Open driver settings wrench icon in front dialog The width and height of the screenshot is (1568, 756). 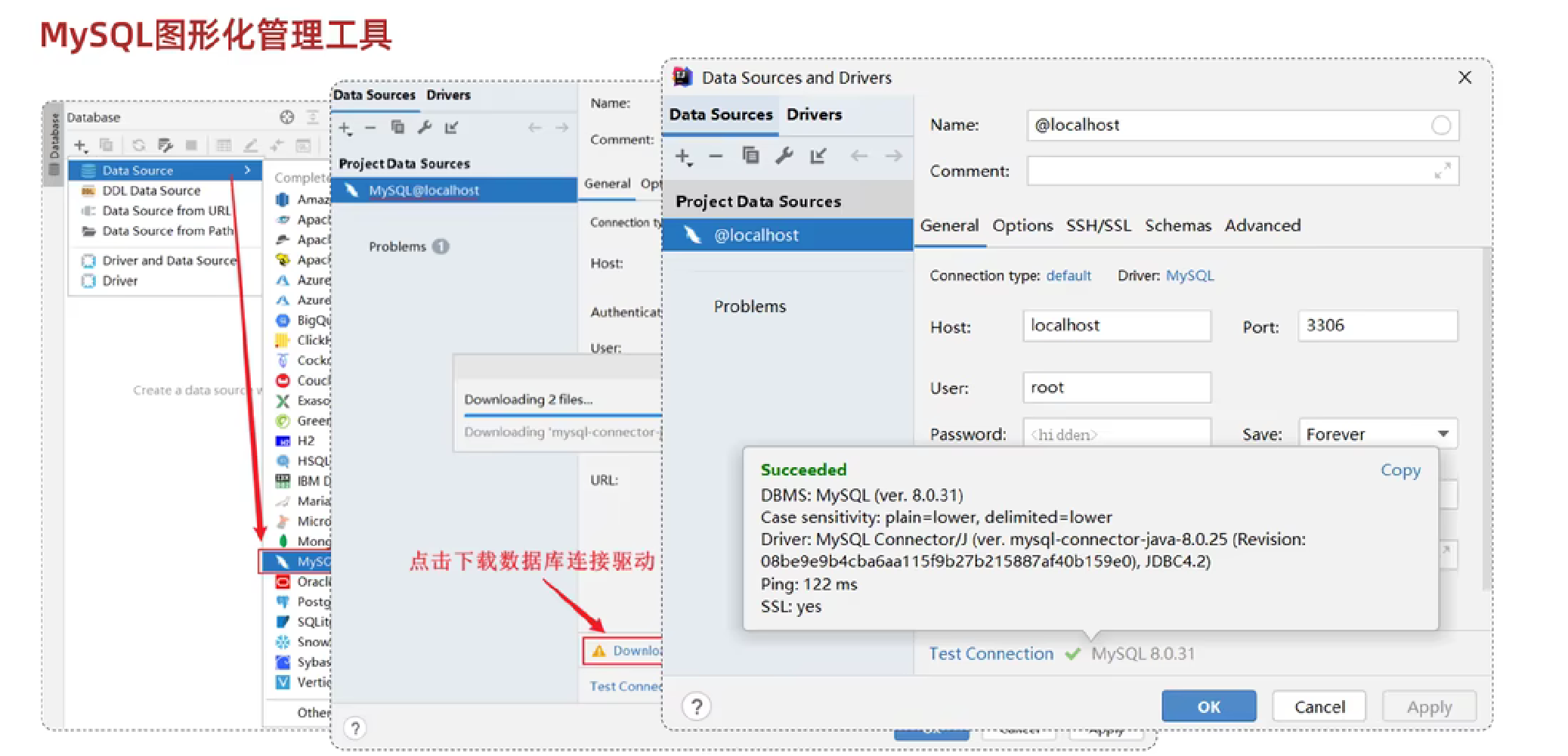point(784,156)
